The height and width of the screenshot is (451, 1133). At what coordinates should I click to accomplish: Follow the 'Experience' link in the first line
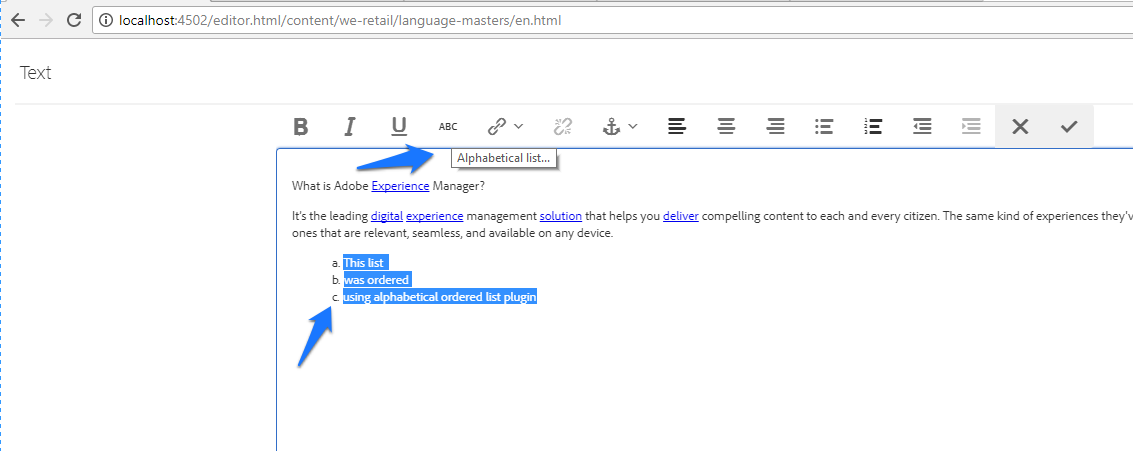(x=400, y=186)
